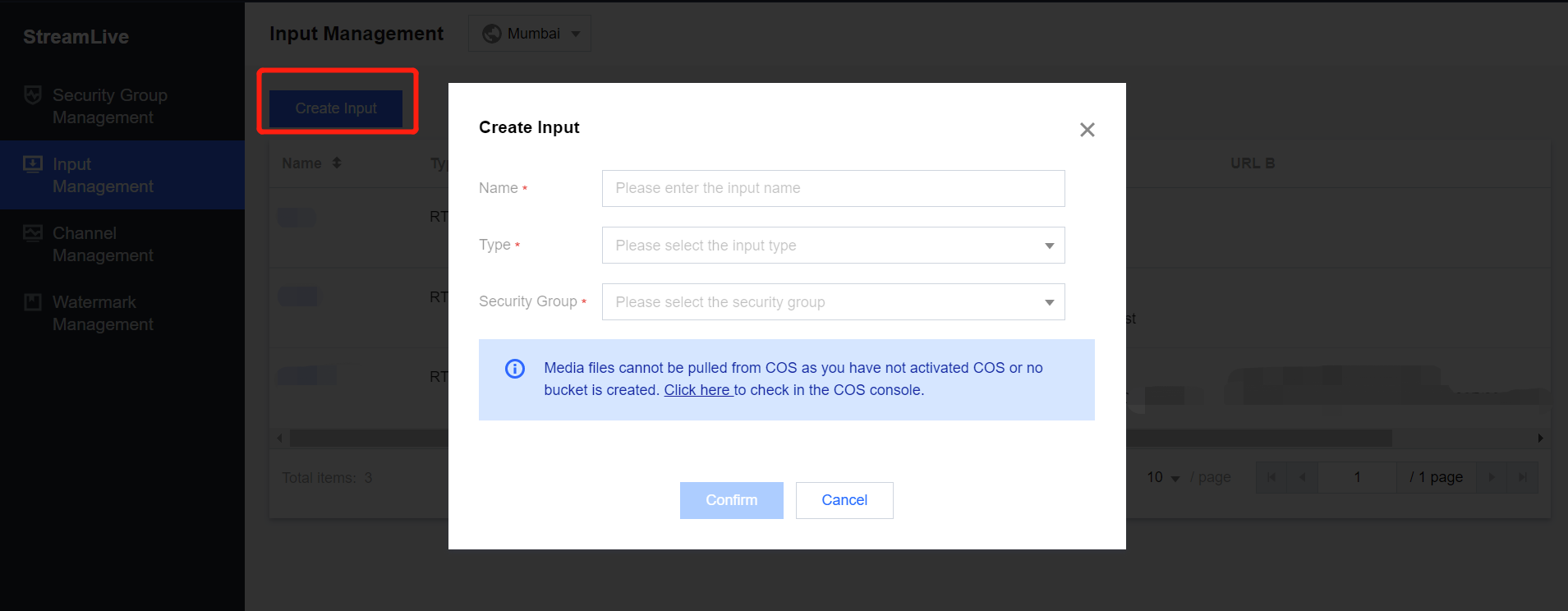The height and width of the screenshot is (611, 1568).
Task: Follow the 'Click here' COS console link
Action: (697, 390)
